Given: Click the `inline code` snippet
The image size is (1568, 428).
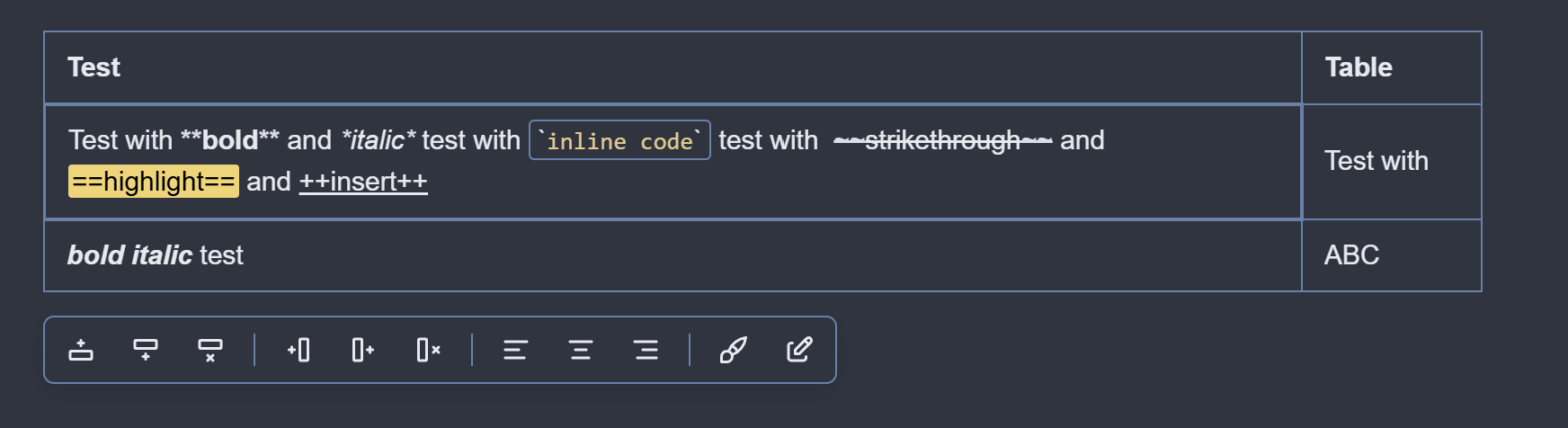Looking at the screenshot, I should (620, 141).
